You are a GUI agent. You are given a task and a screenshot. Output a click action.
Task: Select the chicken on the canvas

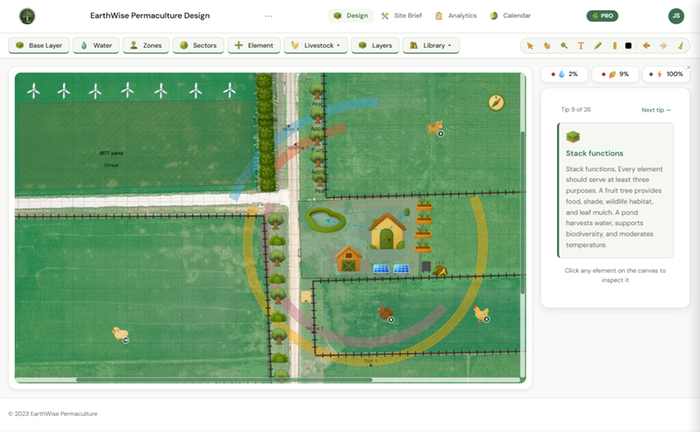[x=481, y=313]
